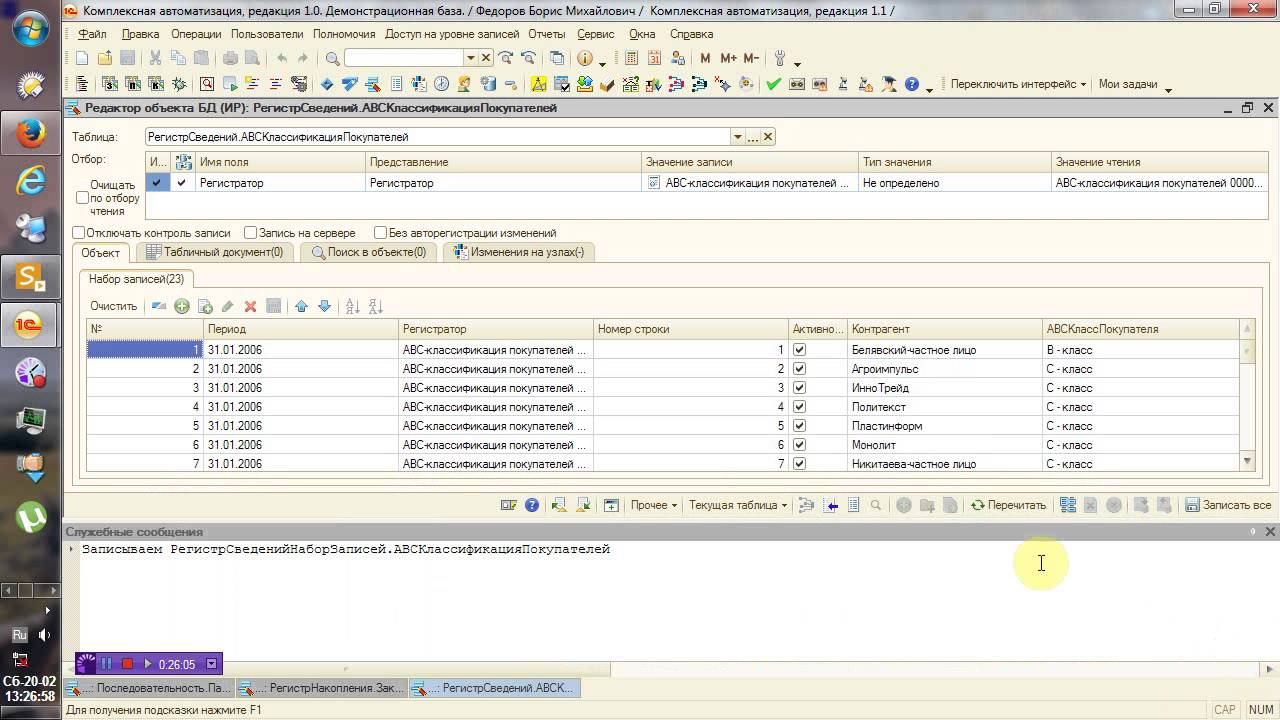Image resolution: width=1280 pixels, height=720 pixels.
Task: Open the "Текущая таблица" dropdown
Action: (737, 505)
